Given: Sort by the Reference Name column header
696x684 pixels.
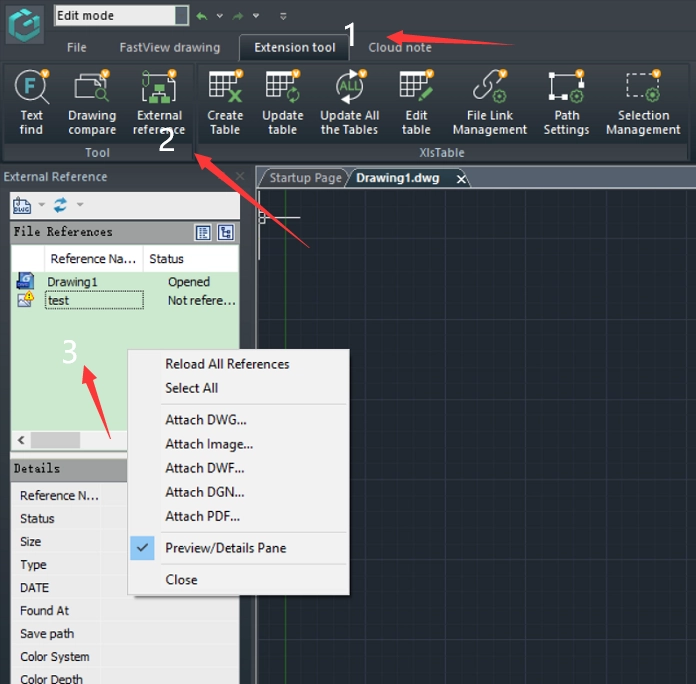Looking at the screenshot, I should tap(93, 259).
